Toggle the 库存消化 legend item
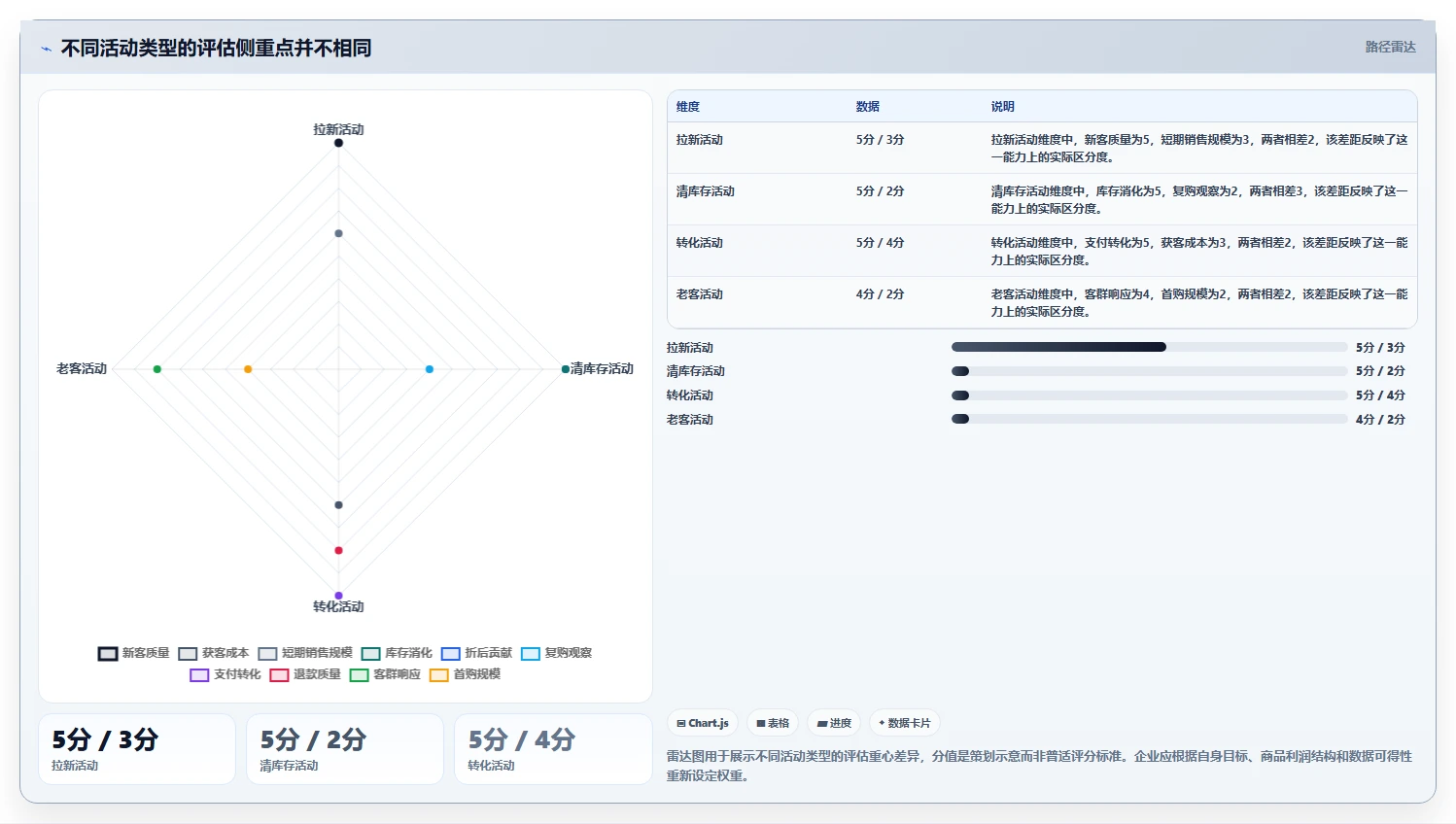The height and width of the screenshot is (824, 1456). (397, 653)
